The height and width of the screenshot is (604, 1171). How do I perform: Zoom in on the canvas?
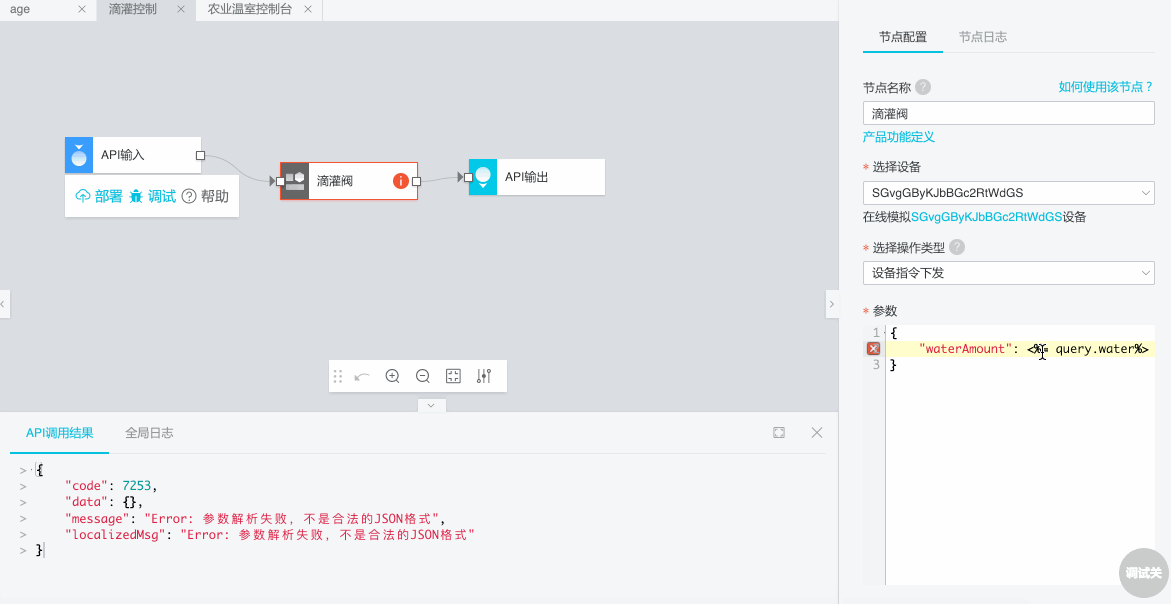coord(393,376)
